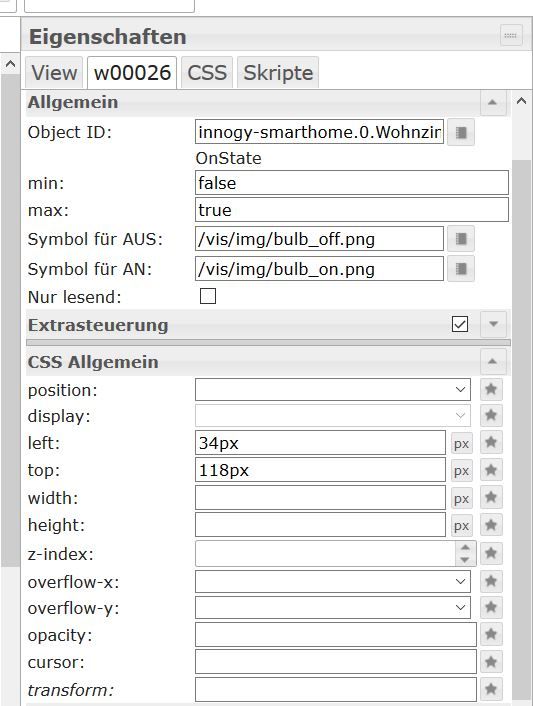533x706 pixels.
Task: Open the position dropdown
Action: tap(333, 389)
